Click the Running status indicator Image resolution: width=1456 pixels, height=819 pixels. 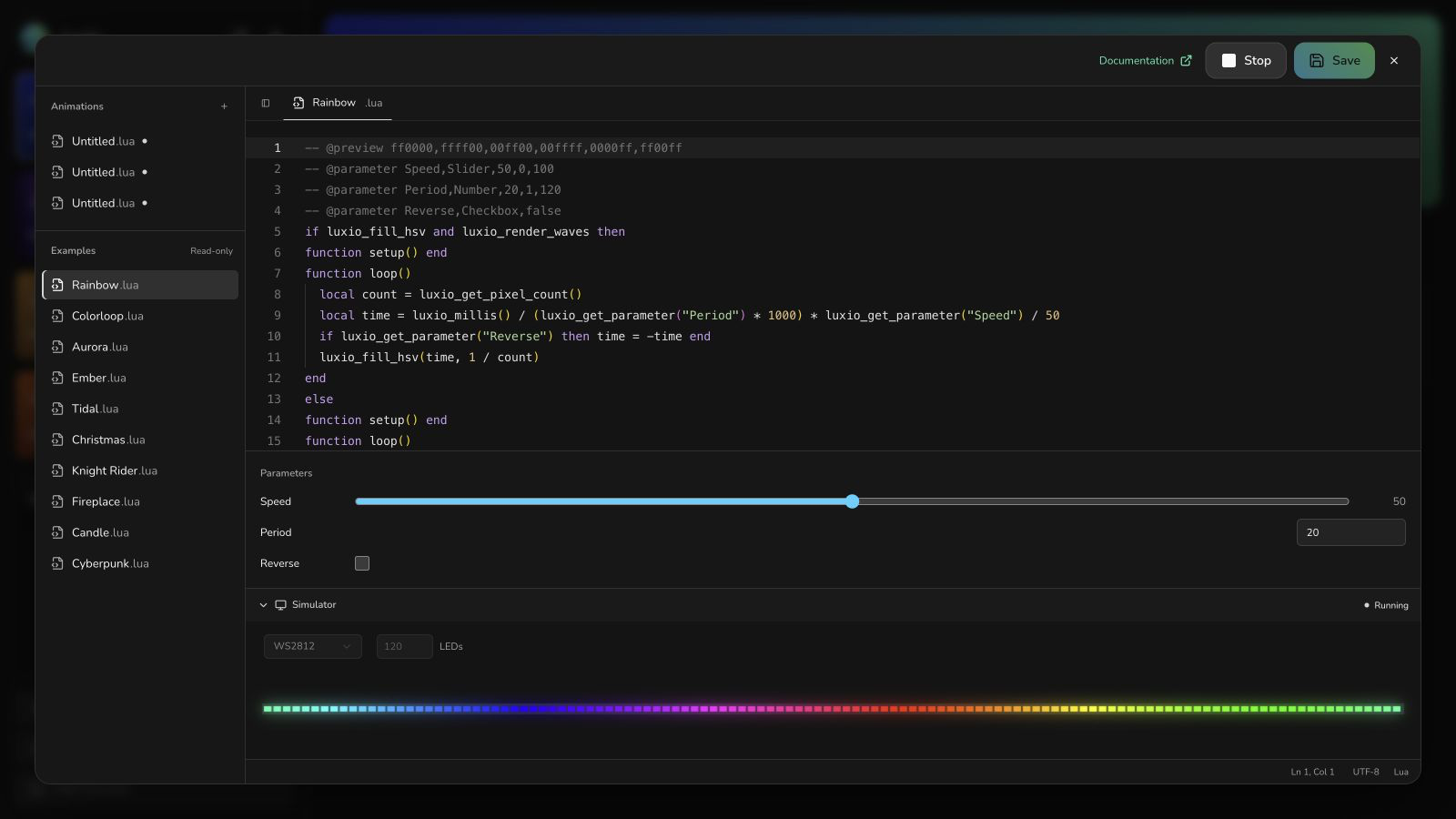pyautogui.click(x=1386, y=605)
